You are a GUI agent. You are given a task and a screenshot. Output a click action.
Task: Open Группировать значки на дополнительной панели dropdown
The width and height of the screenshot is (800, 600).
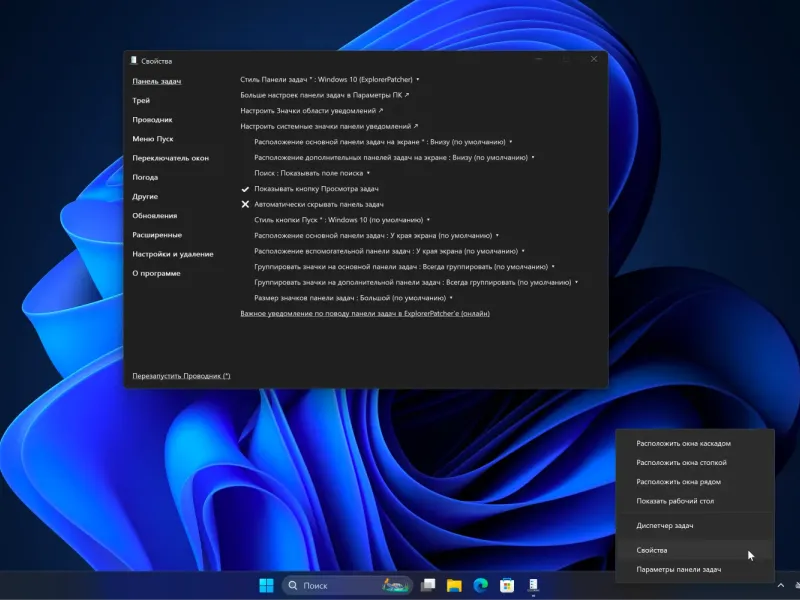(x=416, y=282)
